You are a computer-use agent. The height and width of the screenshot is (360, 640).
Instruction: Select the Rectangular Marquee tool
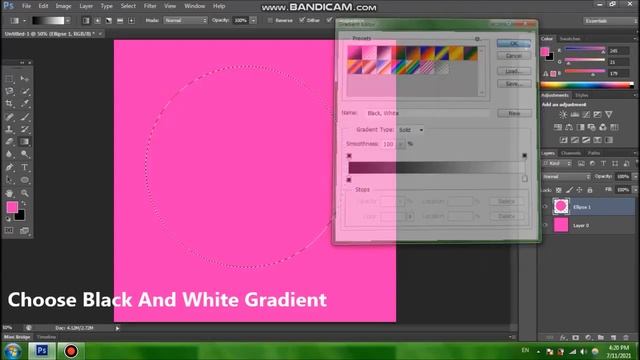pyautogui.click(x=9, y=78)
